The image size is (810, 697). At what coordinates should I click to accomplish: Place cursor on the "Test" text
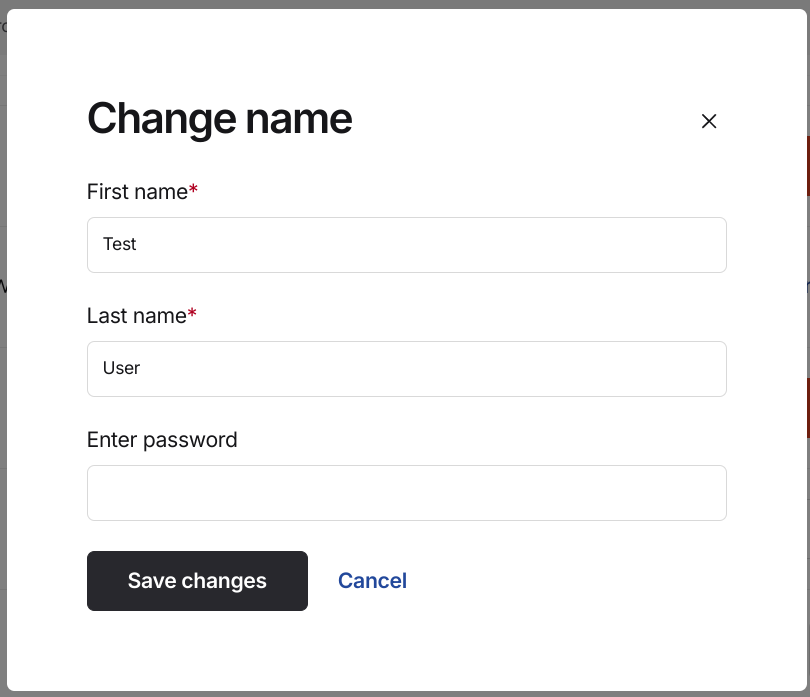click(x=120, y=244)
